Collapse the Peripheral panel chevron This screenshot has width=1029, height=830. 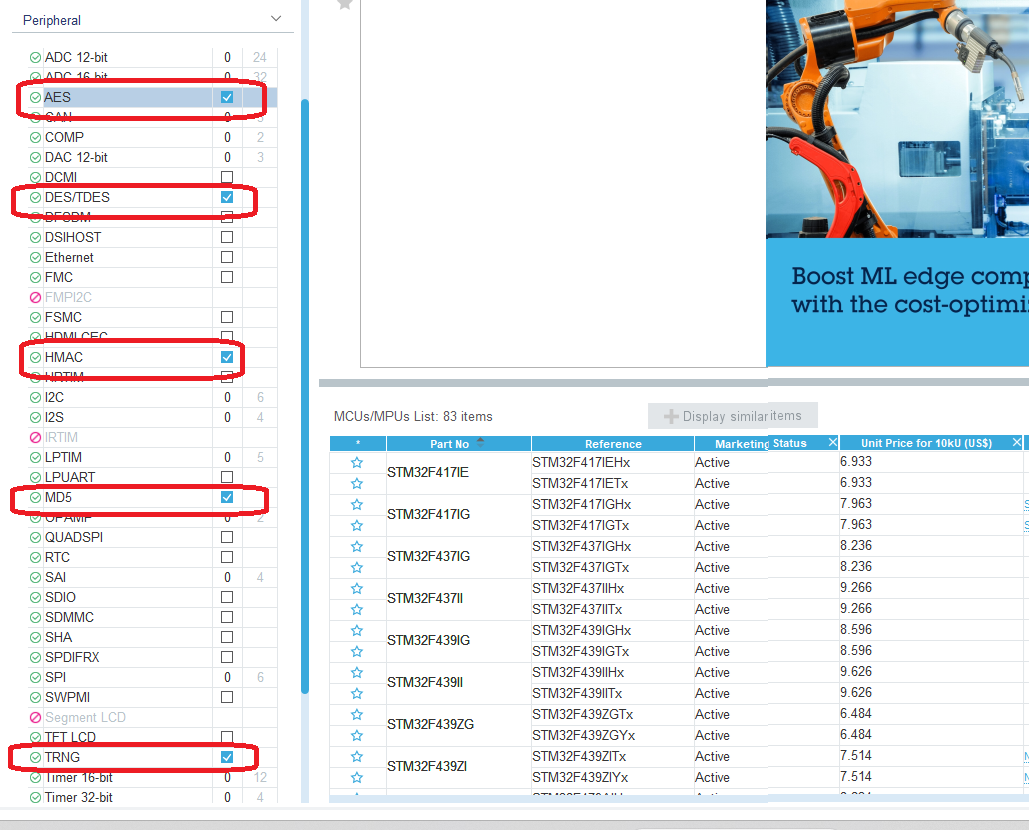coord(277,18)
